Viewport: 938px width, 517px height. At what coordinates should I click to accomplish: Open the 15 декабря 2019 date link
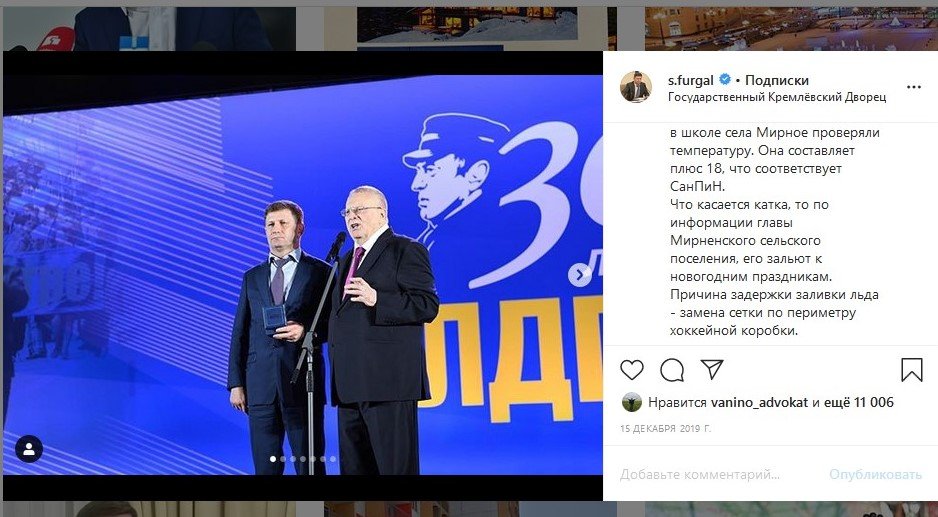click(665, 428)
